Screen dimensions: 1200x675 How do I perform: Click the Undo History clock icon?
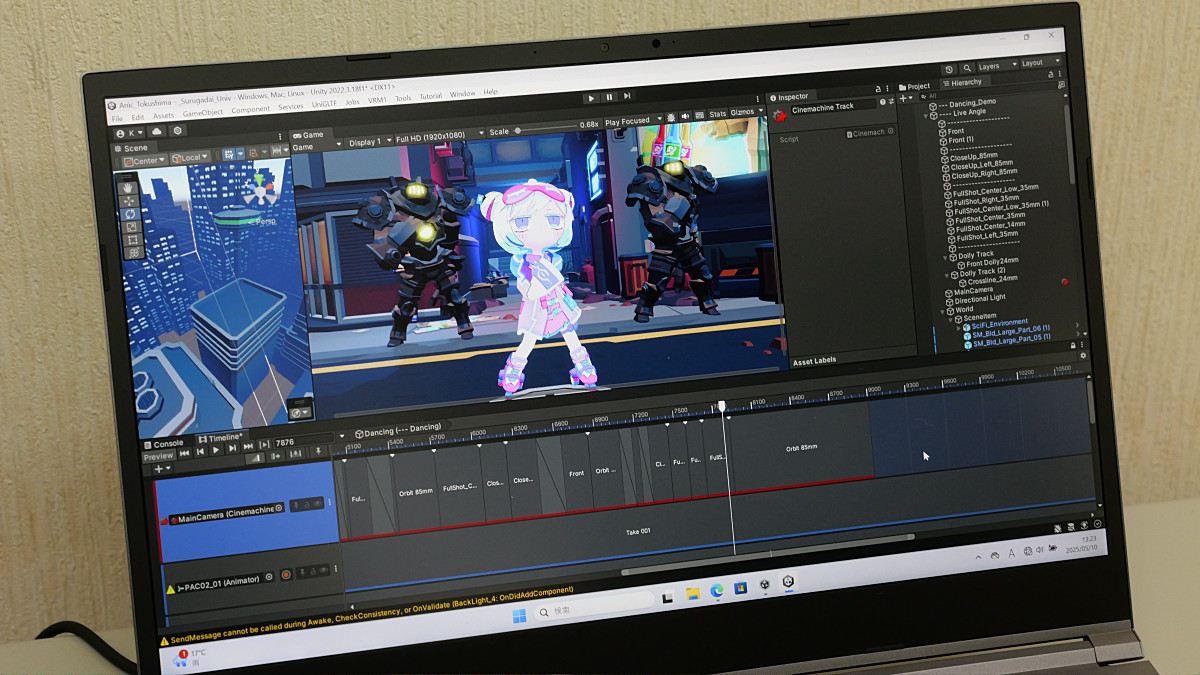pyautogui.click(x=949, y=69)
